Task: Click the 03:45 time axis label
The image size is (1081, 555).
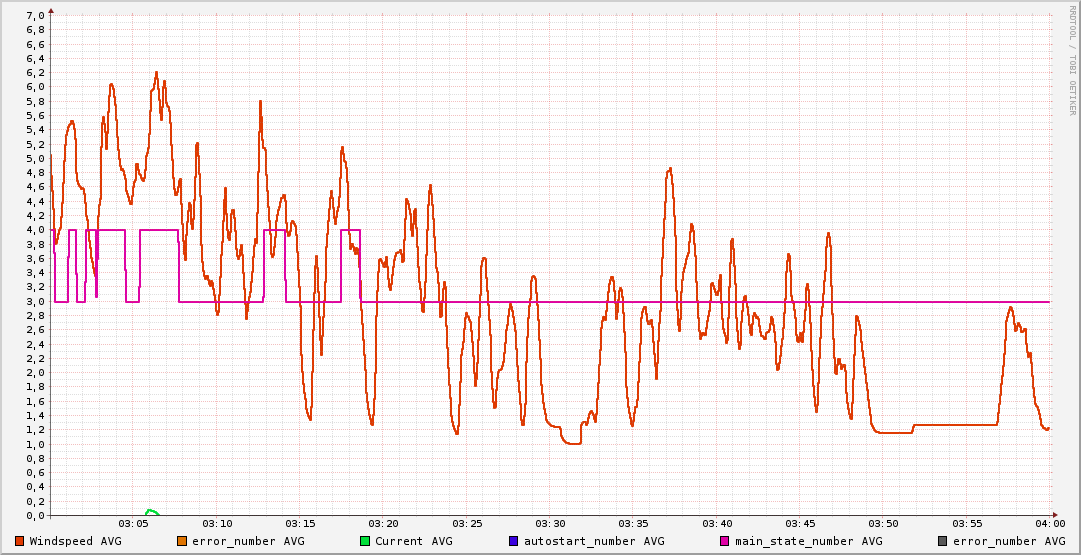Action: pos(800,524)
